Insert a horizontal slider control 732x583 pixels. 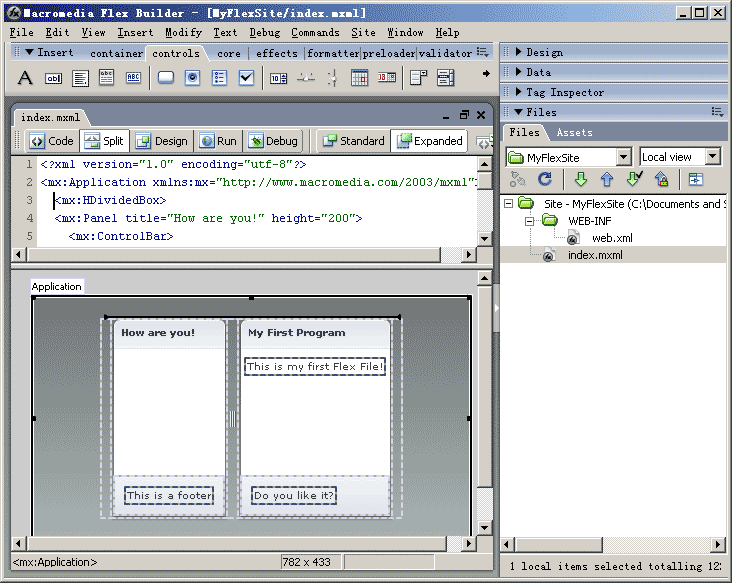(306, 77)
